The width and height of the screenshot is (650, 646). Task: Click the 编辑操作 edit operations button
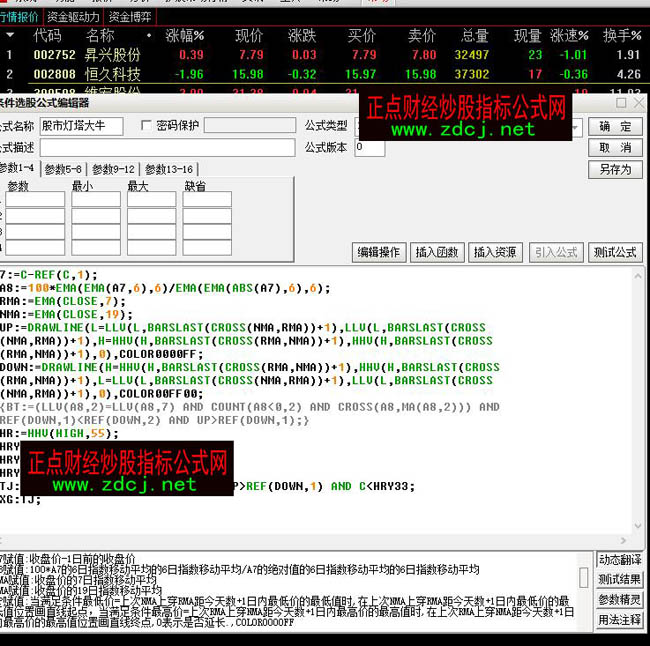tap(379, 252)
